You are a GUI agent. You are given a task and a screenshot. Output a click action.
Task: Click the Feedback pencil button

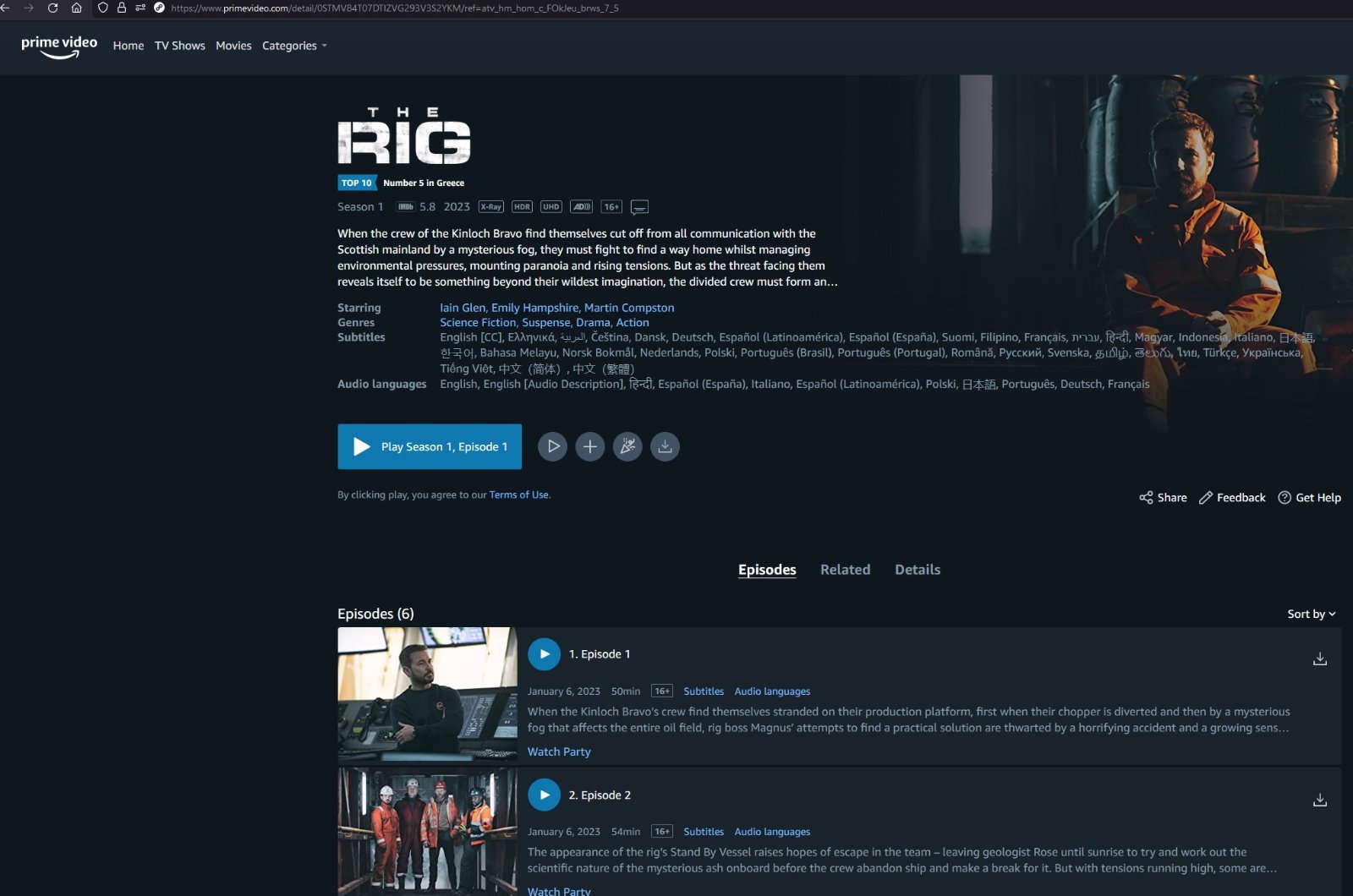pos(1232,498)
